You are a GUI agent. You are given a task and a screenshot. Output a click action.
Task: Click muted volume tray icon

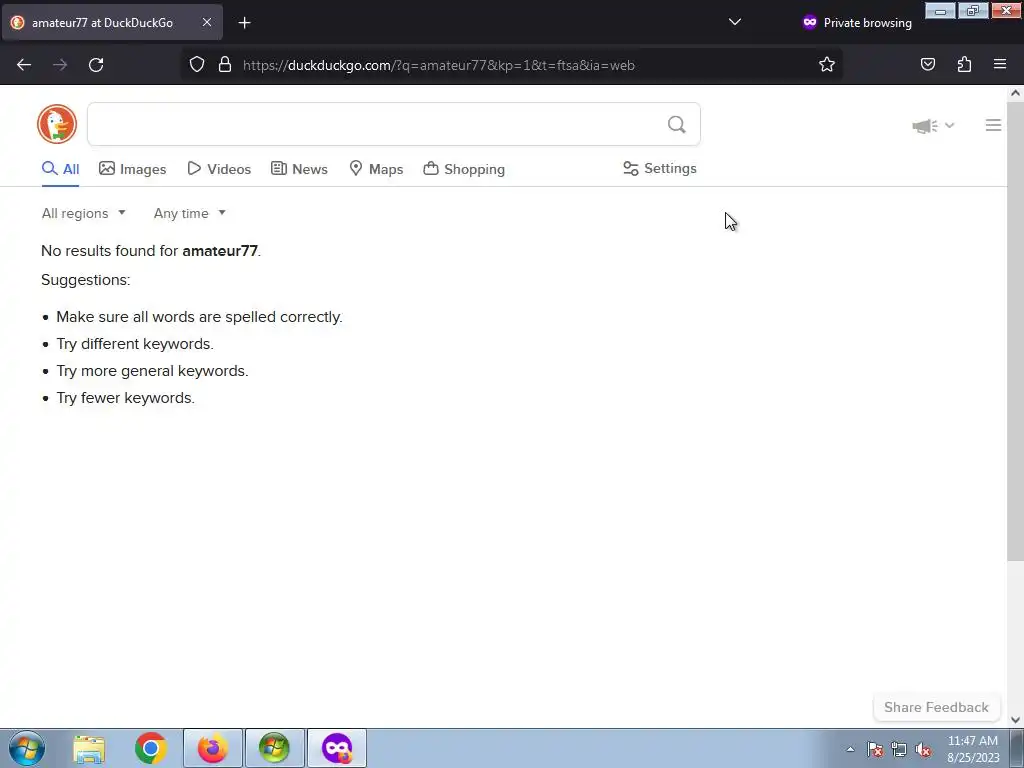pos(923,750)
